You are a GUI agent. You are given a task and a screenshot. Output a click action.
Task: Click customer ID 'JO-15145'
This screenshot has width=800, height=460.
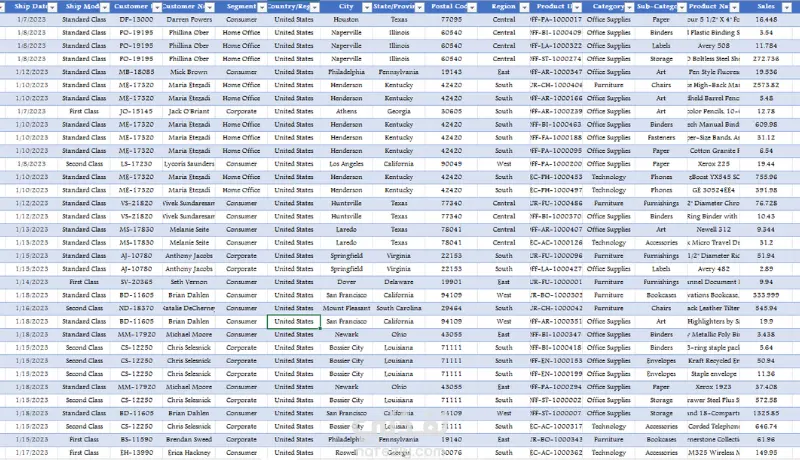[x=136, y=111]
